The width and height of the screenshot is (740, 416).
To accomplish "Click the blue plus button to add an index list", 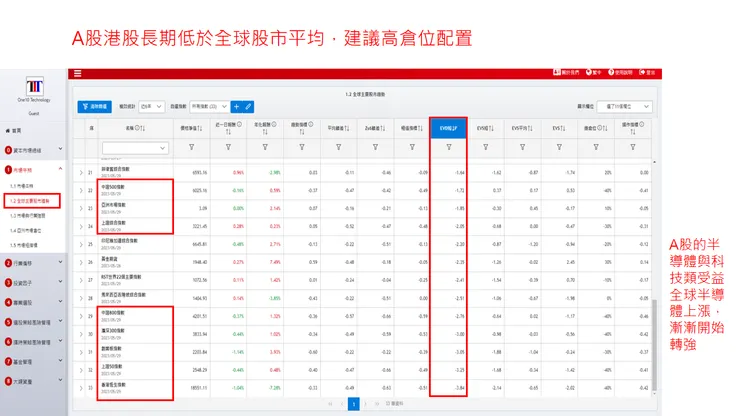I will pos(236,107).
